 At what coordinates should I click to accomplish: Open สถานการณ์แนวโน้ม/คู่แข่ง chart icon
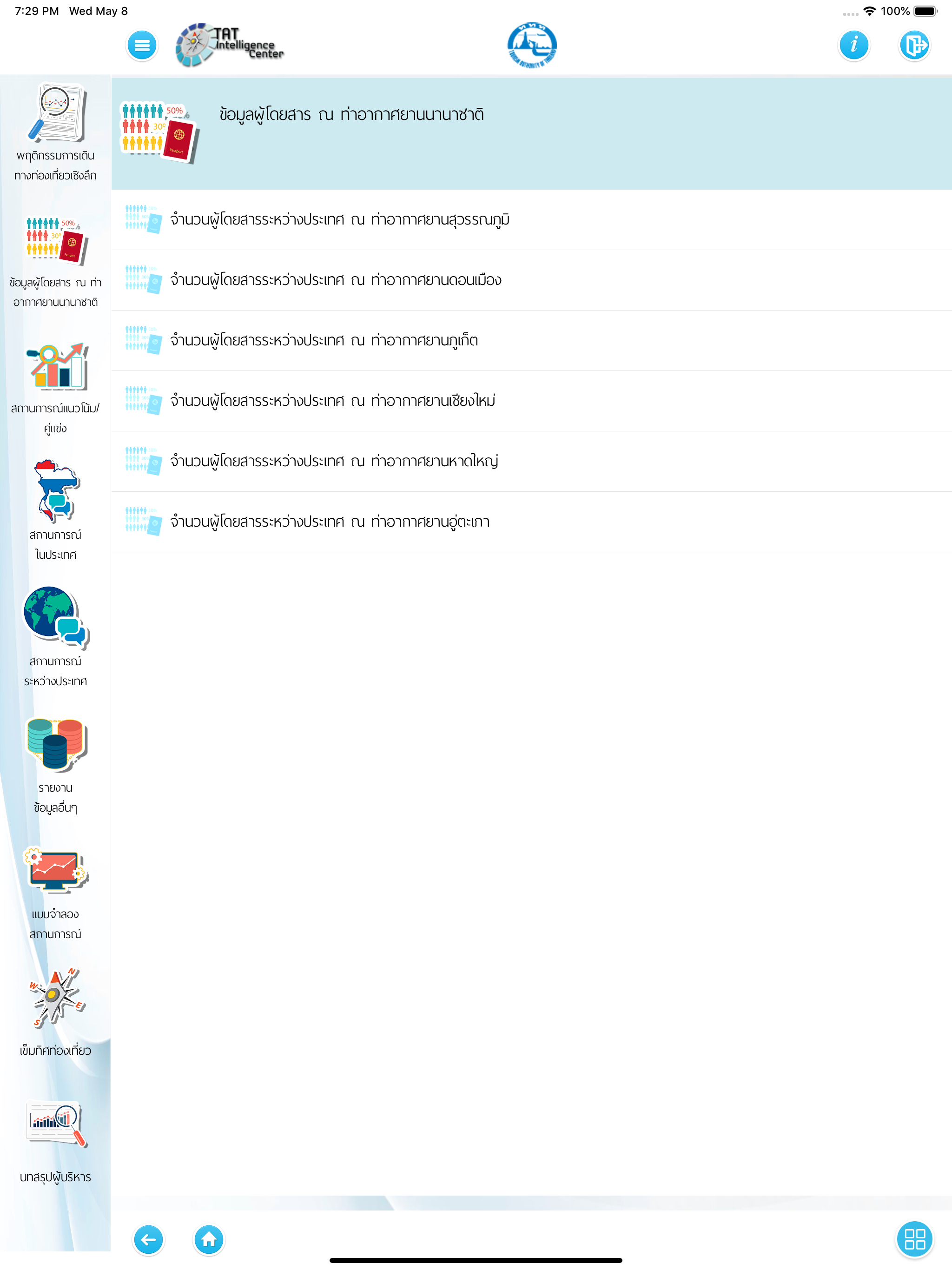pos(57,366)
